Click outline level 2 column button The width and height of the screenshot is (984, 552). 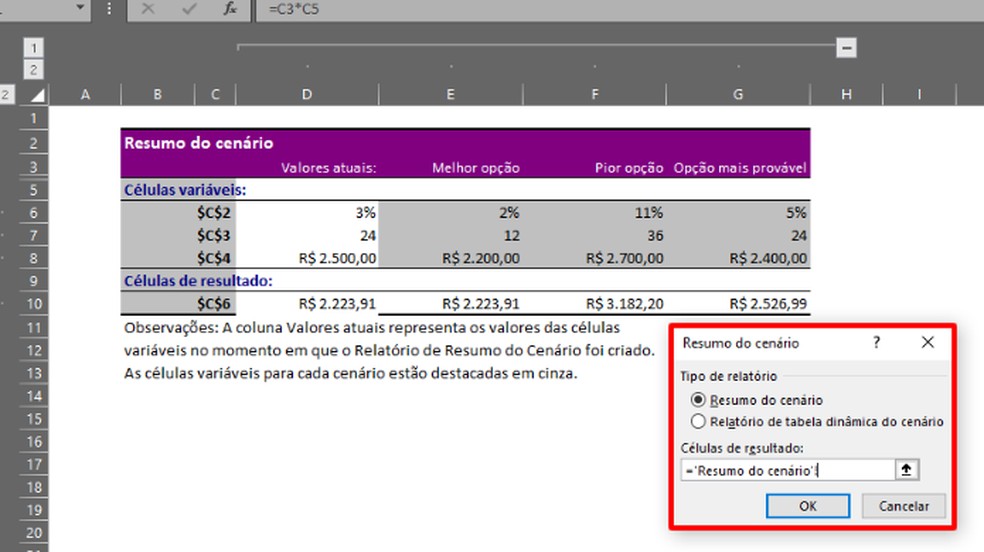click(33, 70)
